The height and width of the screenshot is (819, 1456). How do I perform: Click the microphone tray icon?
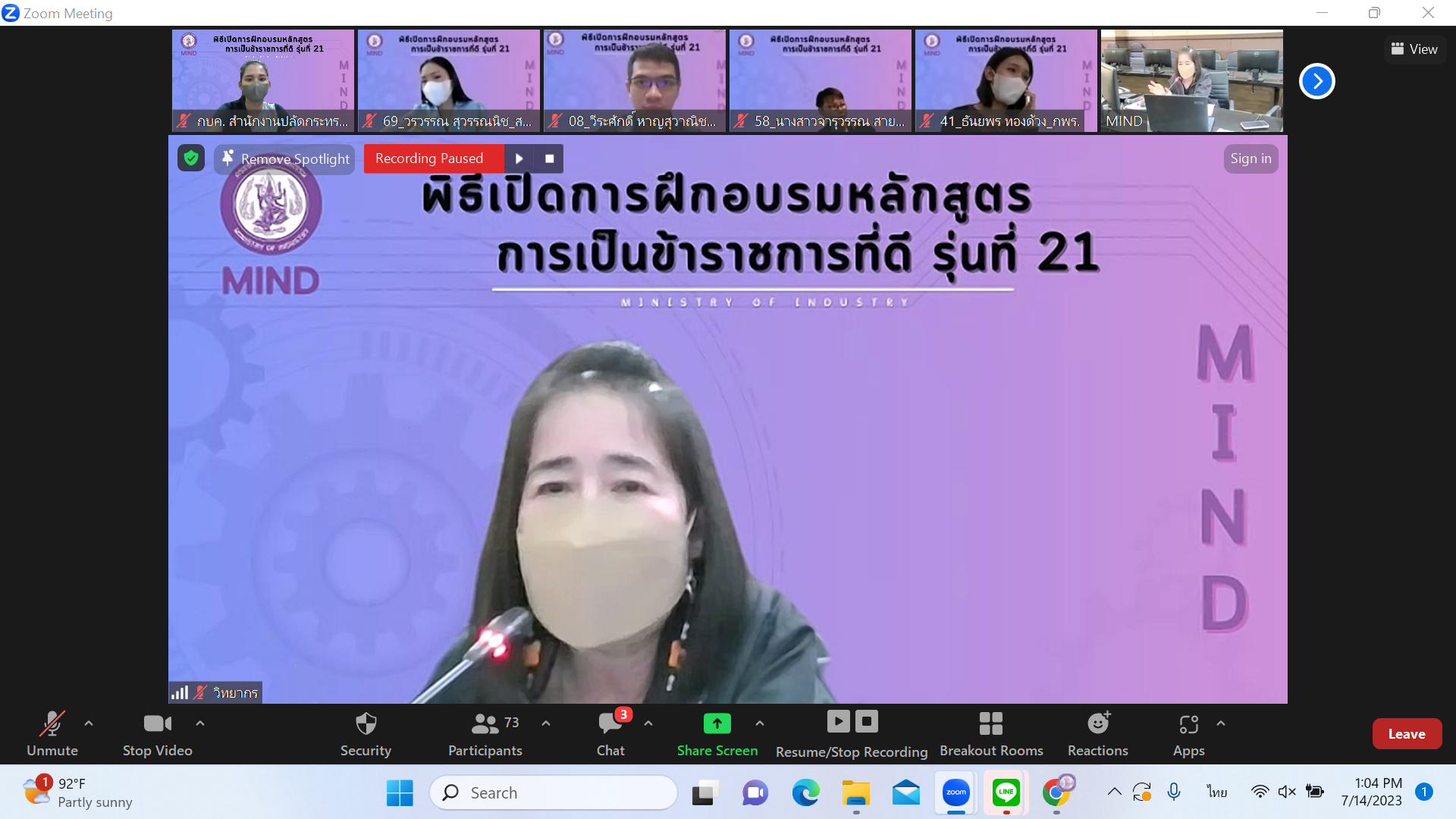1174,792
